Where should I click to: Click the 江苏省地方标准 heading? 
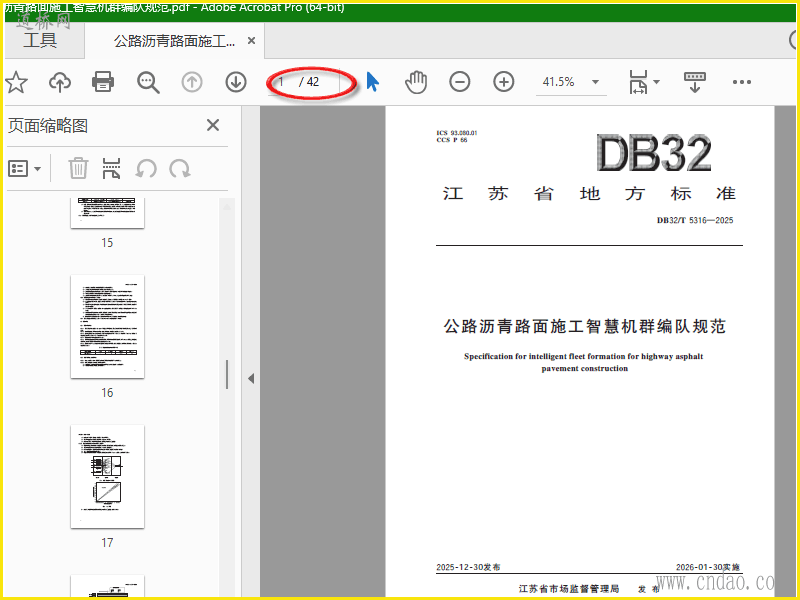coord(589,194)
